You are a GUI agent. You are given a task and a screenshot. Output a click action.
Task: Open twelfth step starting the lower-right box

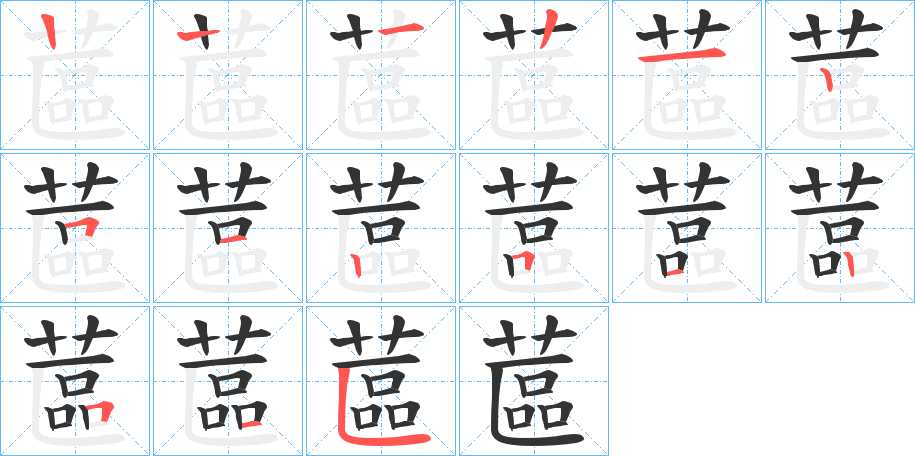click(x=840, y=228)
